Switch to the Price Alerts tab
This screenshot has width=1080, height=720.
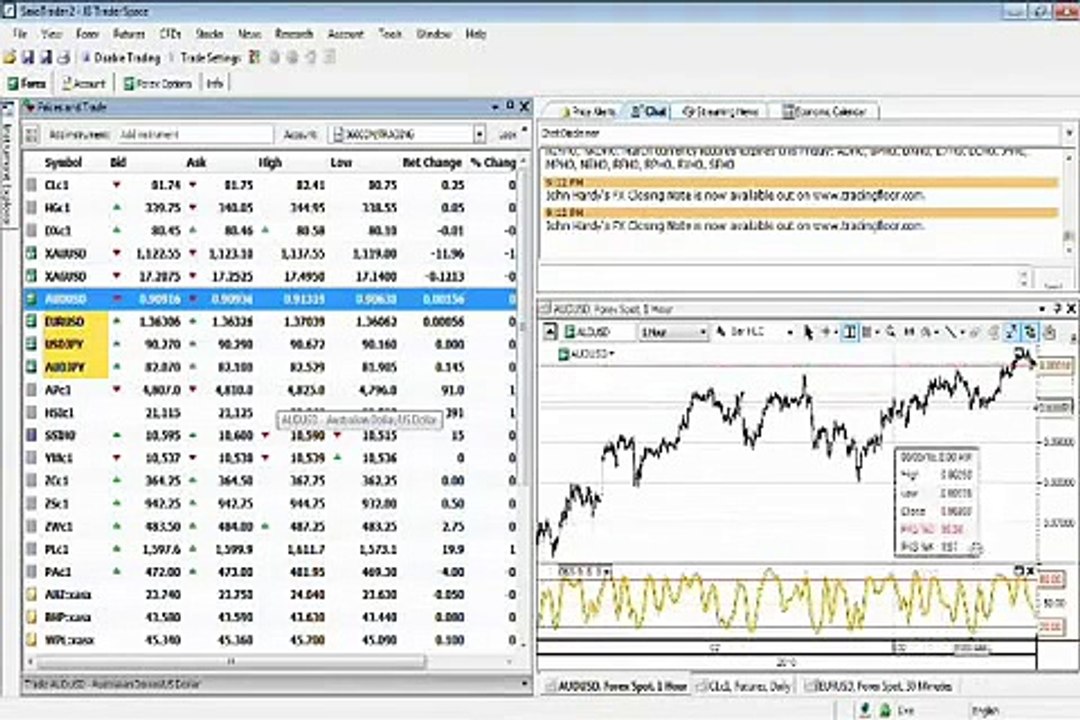click(588, 112)
